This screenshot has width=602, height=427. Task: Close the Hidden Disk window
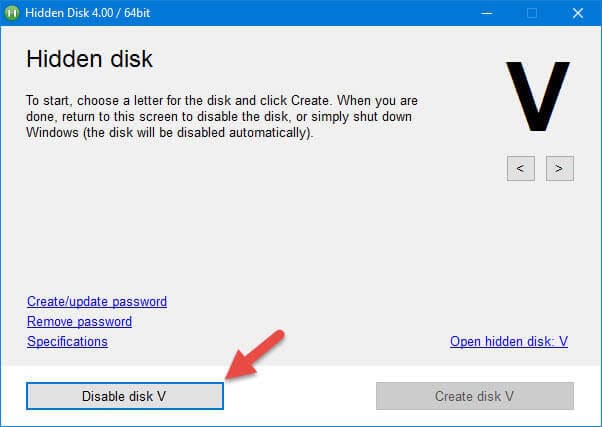[x=578, y=13]
